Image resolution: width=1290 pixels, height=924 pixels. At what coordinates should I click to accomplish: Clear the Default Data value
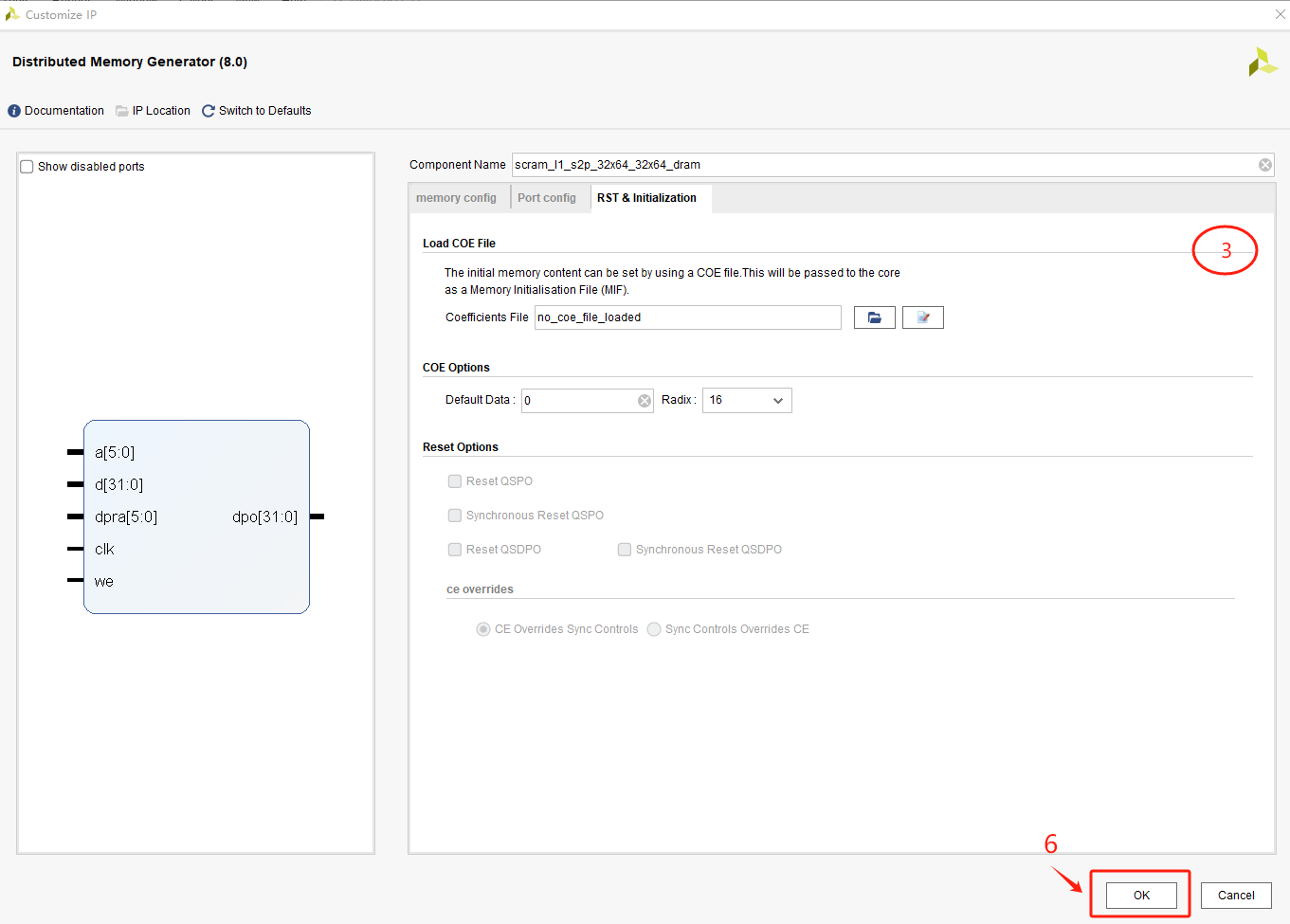(x=645, y=400)
